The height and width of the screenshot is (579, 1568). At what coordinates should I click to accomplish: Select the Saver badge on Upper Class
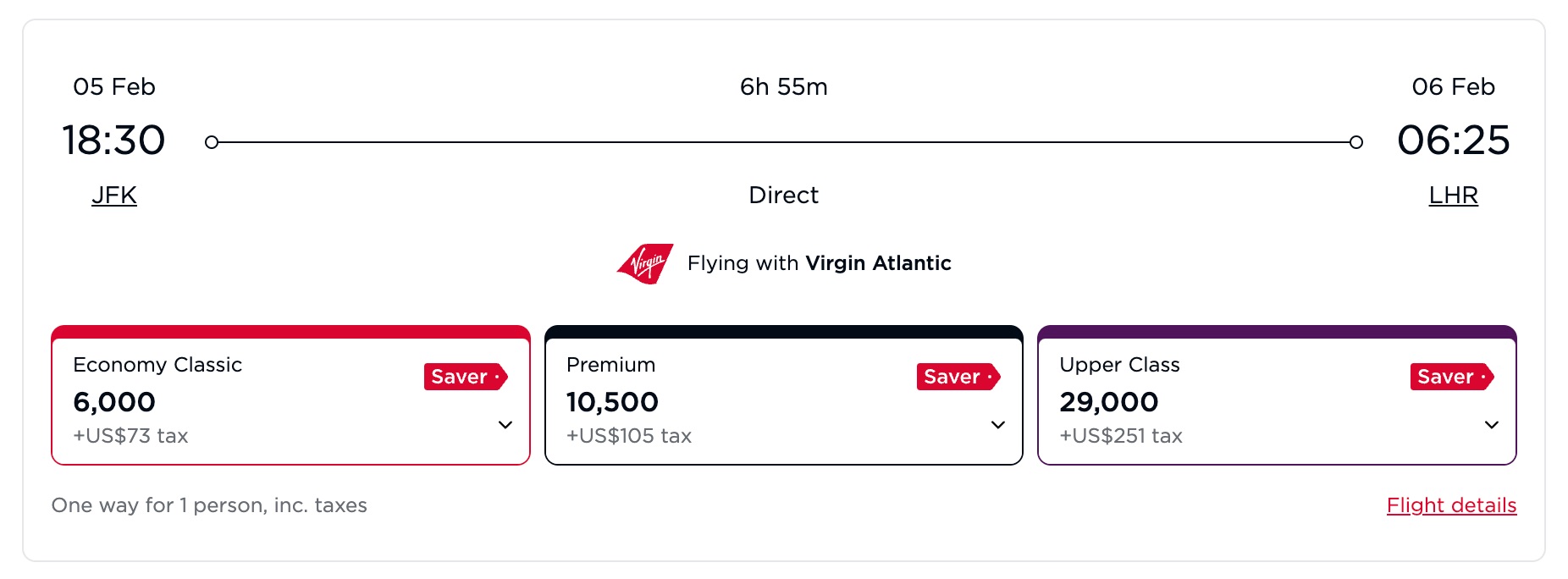coord(1451,378)
